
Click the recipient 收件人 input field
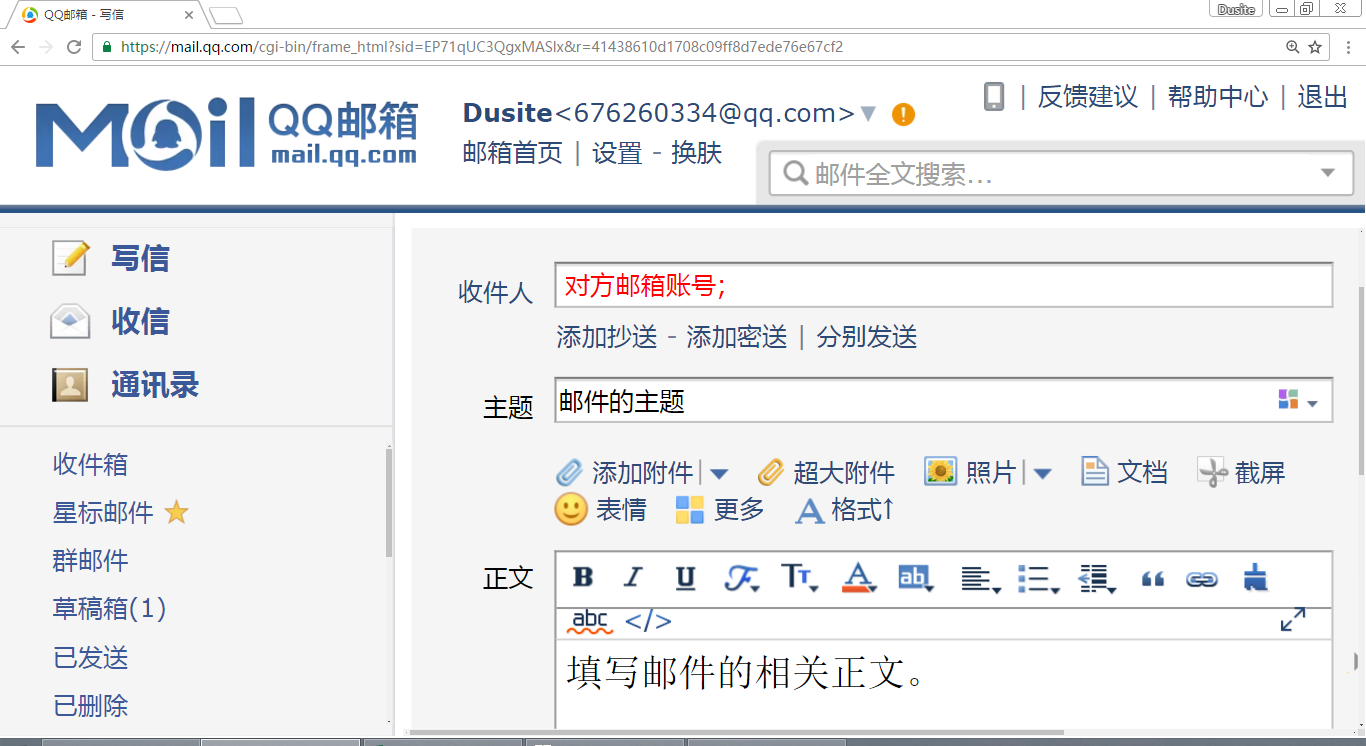click(x=944, y=285)
